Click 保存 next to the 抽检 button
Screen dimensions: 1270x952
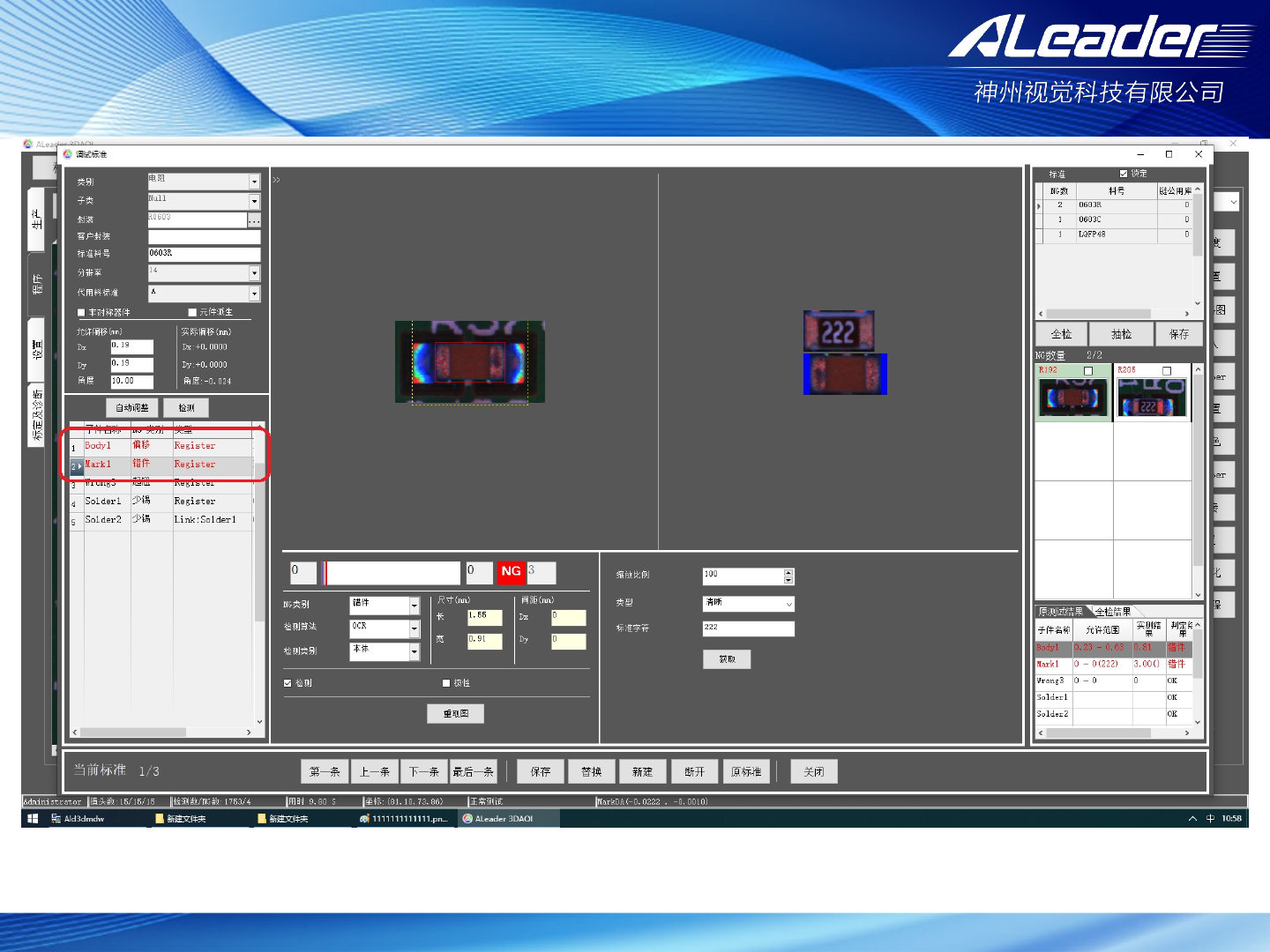pyautogui.click(x=1179, y=334)
